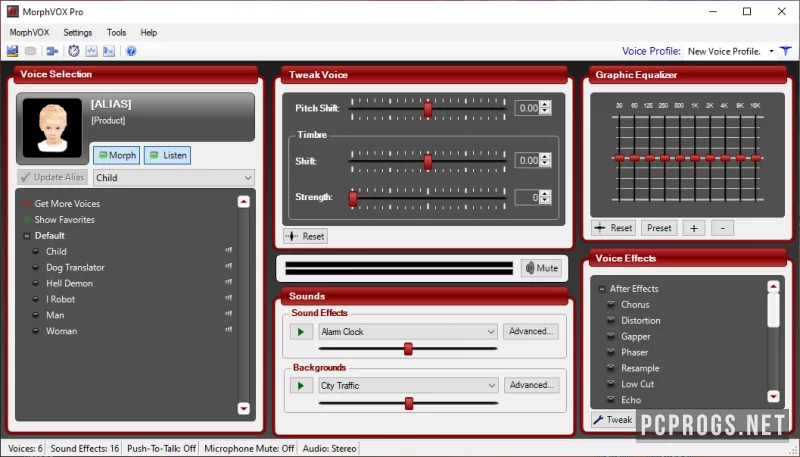This screenshot has height=457, width=800.
Task: Enable the Gapper after effect
Action: [610, 336]
